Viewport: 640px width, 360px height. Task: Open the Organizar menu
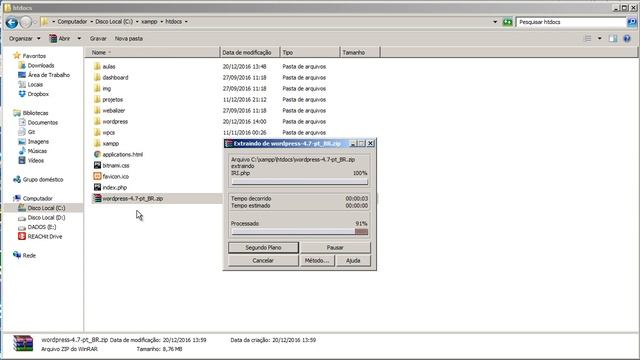tap(24, 38)
